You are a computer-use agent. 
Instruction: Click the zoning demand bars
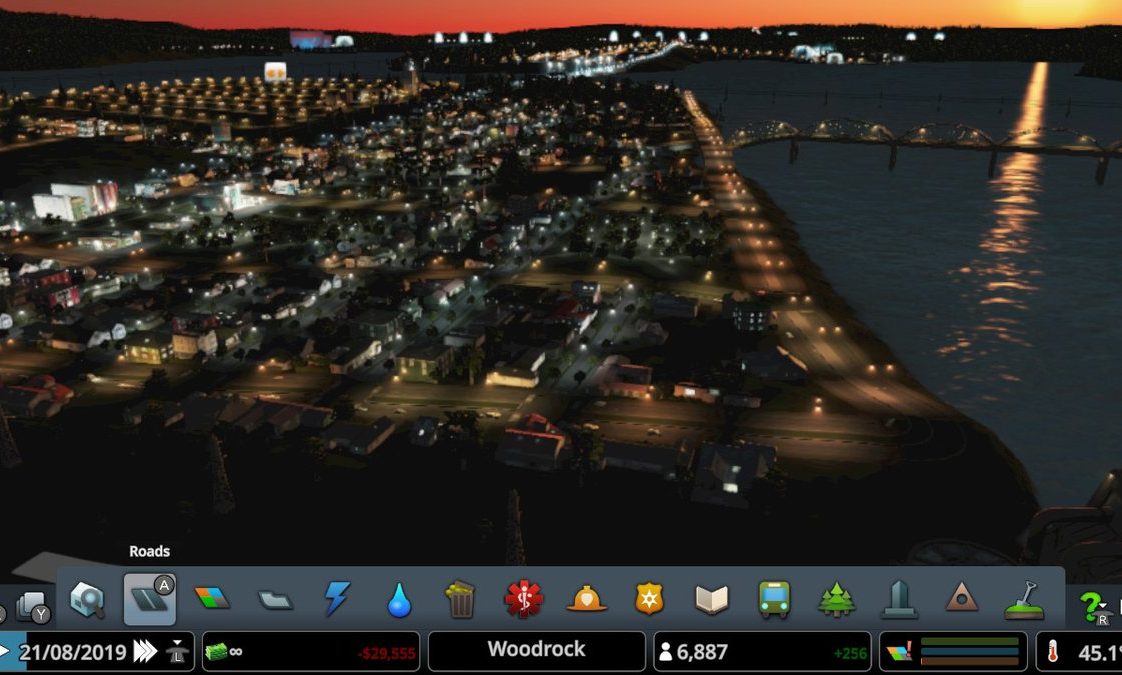[x=970, y=651]
